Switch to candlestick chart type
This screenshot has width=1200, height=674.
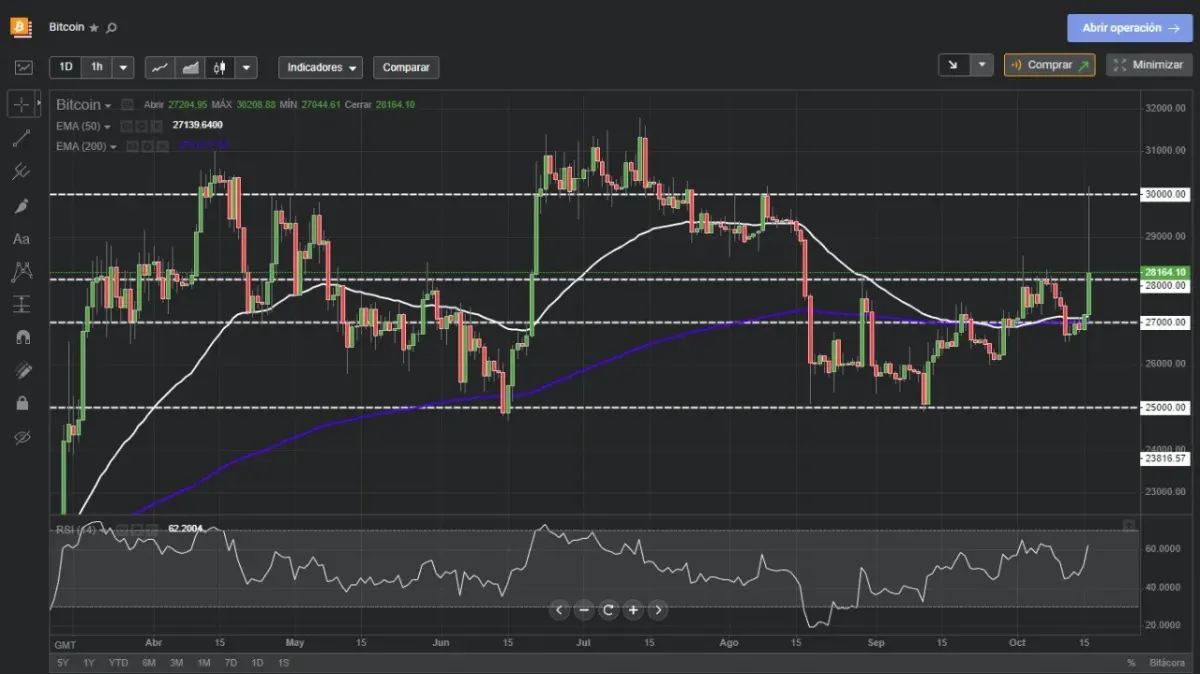tap(220, 68)
